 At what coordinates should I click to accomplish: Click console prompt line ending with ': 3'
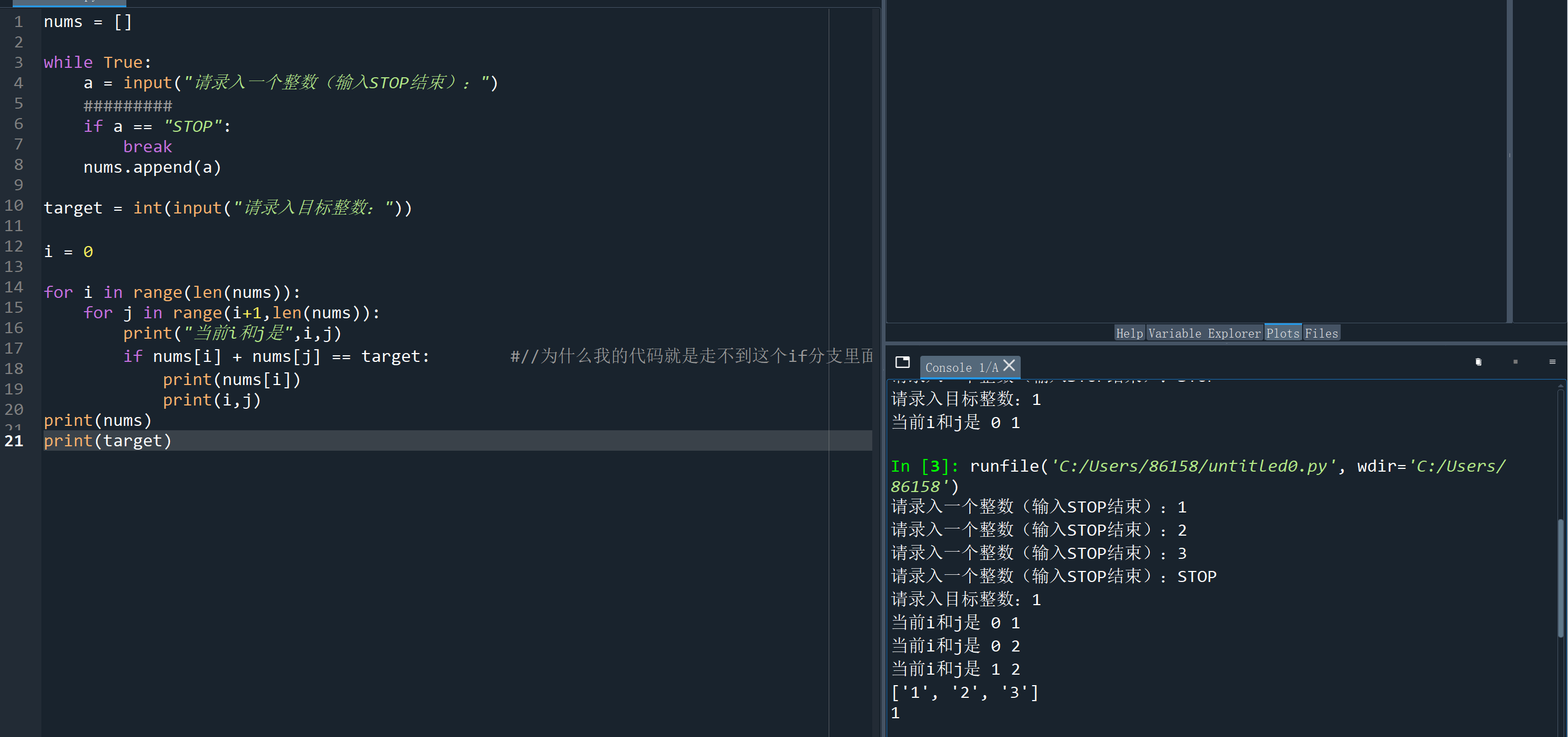1039,554
